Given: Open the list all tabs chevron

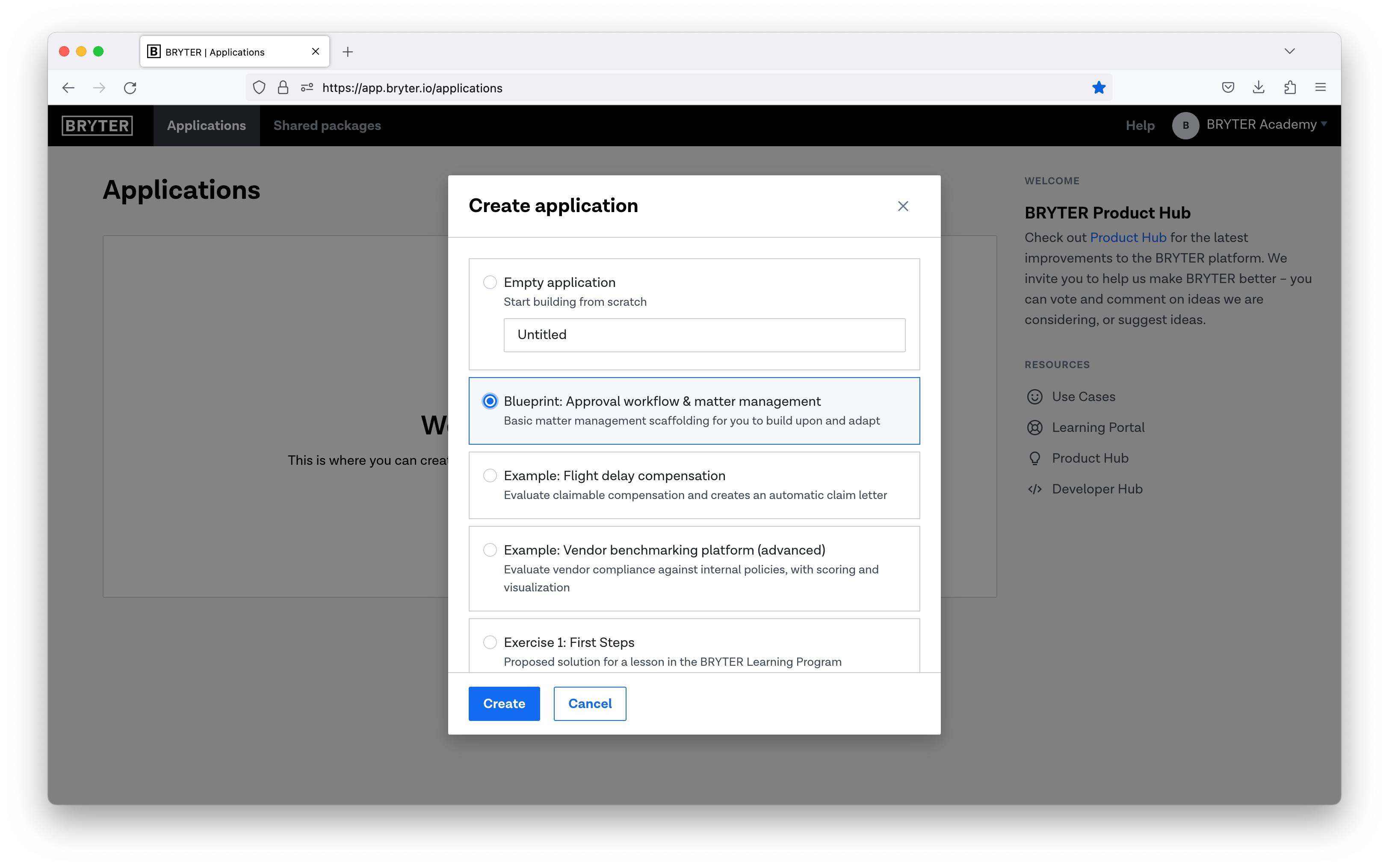Looking at the screenshot, I should point(1289,52).
